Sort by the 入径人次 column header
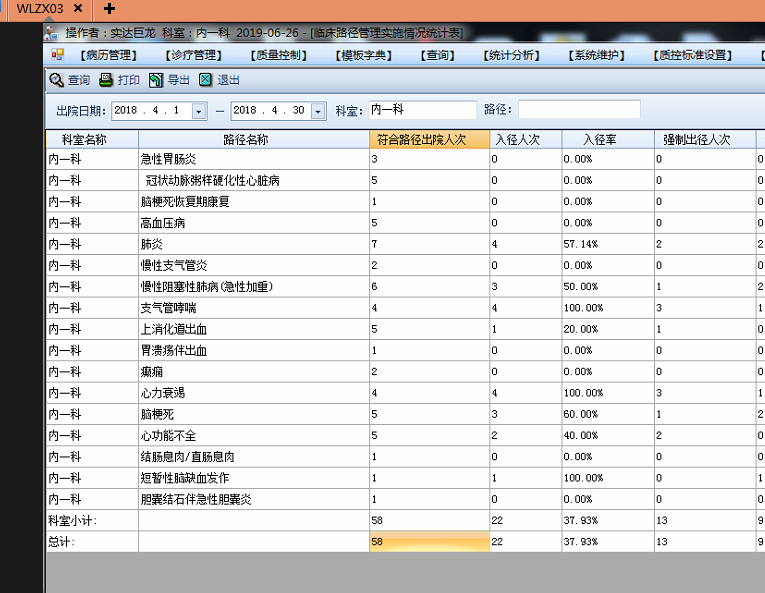 pyautogui.click(x=525, y=140)
